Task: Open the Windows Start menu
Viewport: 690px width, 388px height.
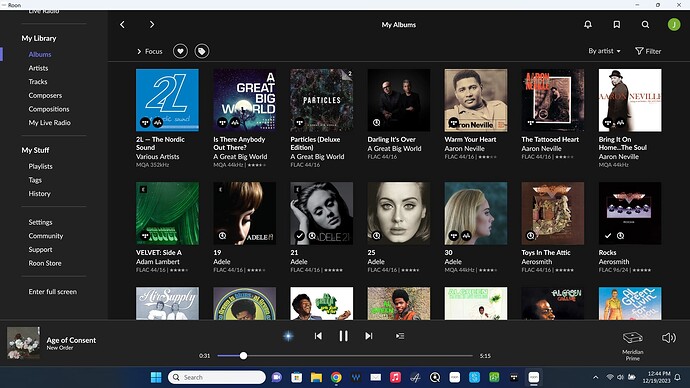Action: [x=156, y=377]
